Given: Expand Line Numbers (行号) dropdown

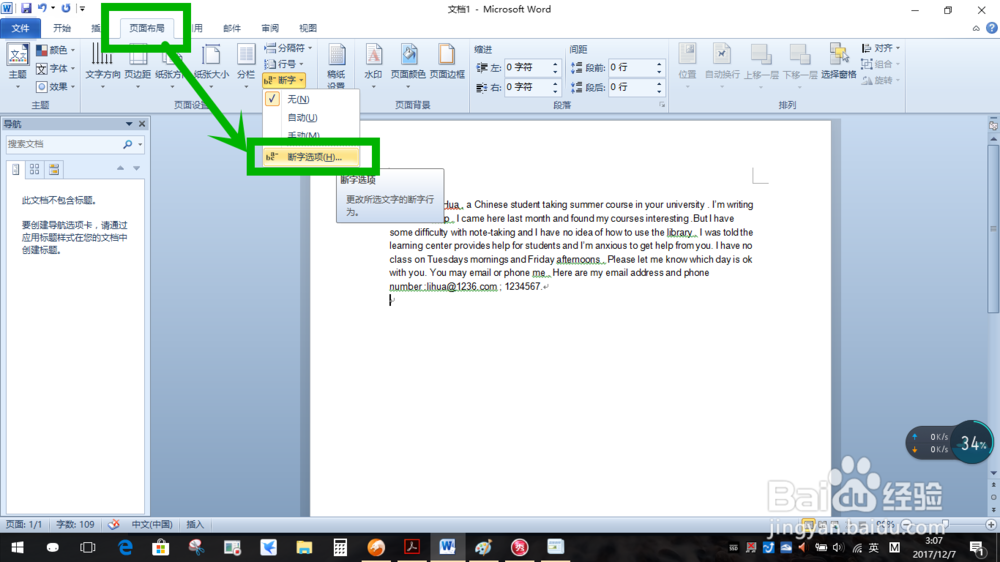Looking at the screenshot, I should (x=284, y=64).
